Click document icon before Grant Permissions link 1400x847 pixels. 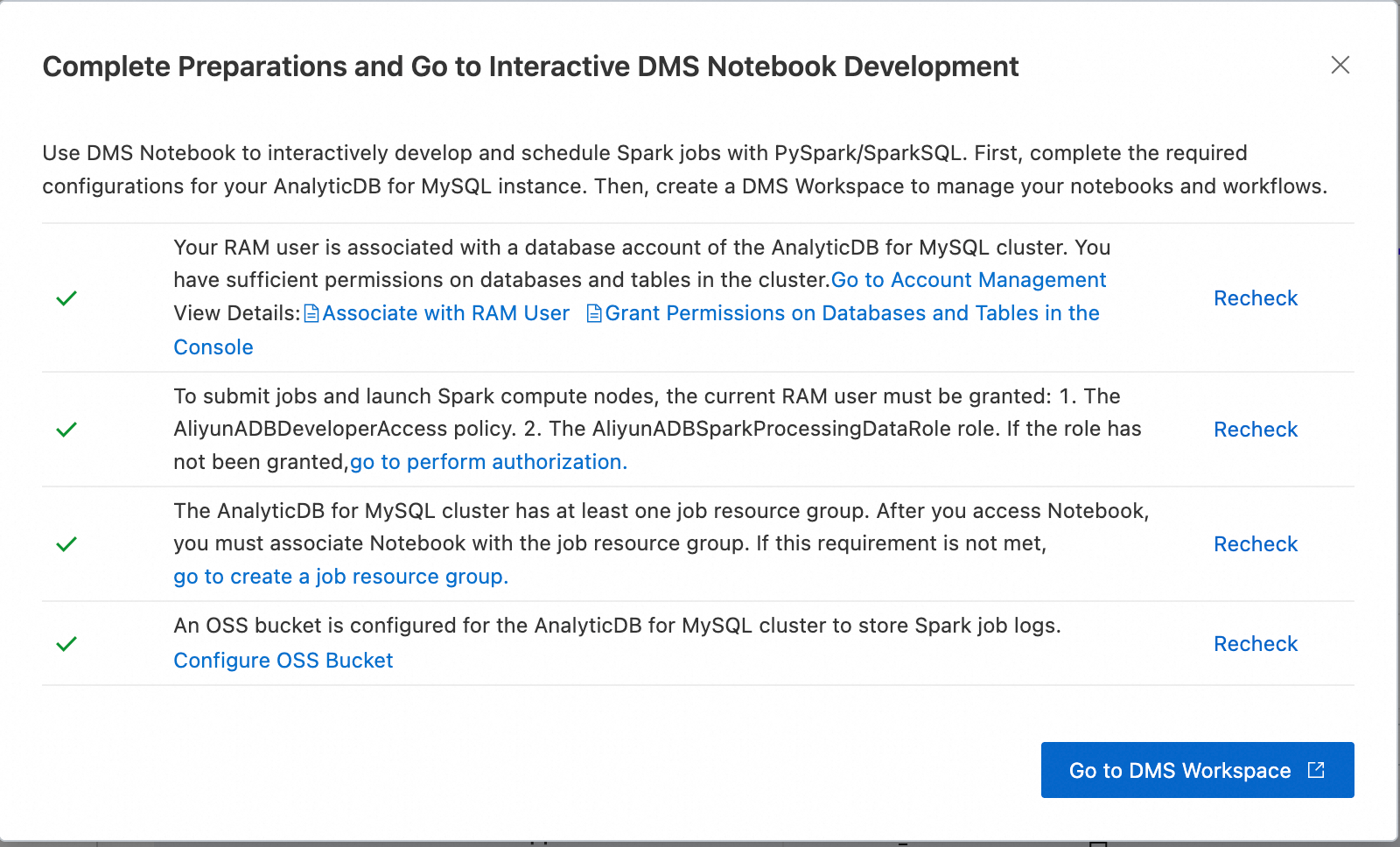(594, 313)
